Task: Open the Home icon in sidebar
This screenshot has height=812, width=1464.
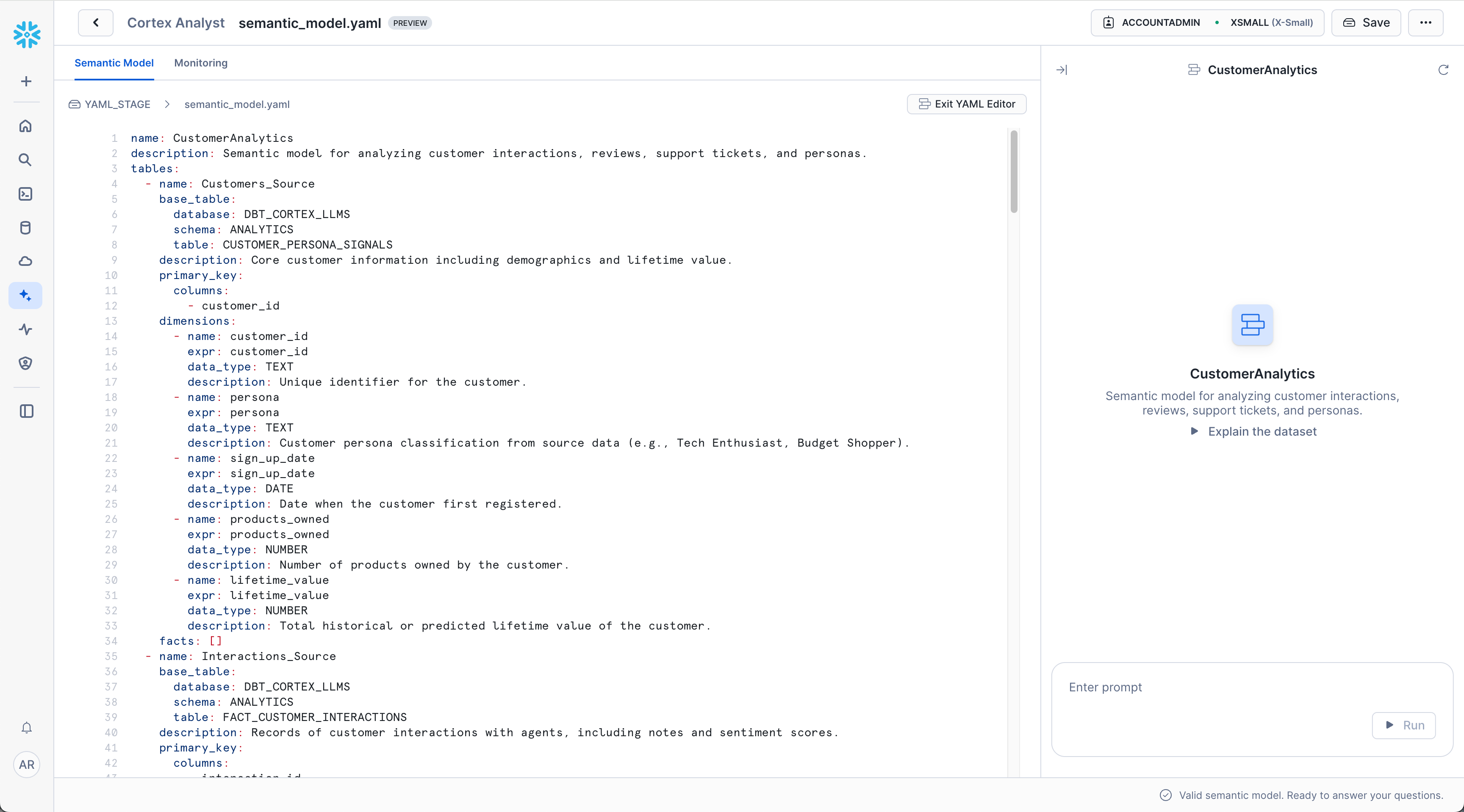Action: click(25, 126)
